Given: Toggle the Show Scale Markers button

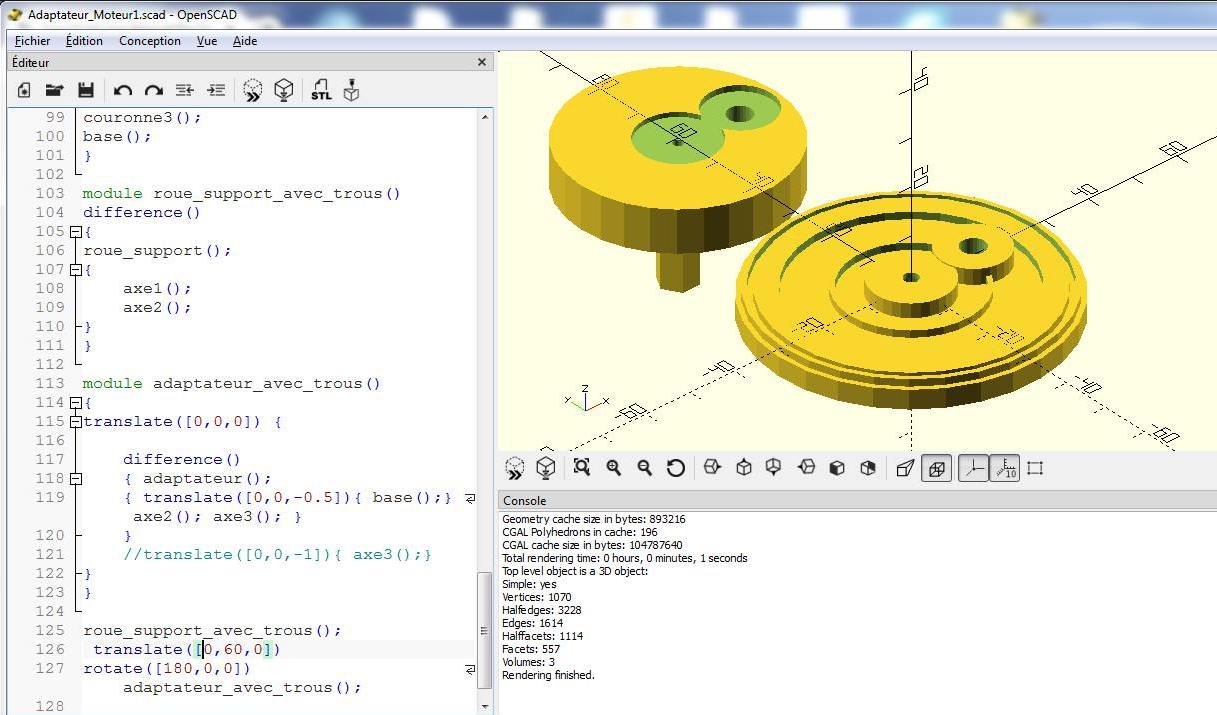Looking at the screenshot, I should (x=1004, y=468).
